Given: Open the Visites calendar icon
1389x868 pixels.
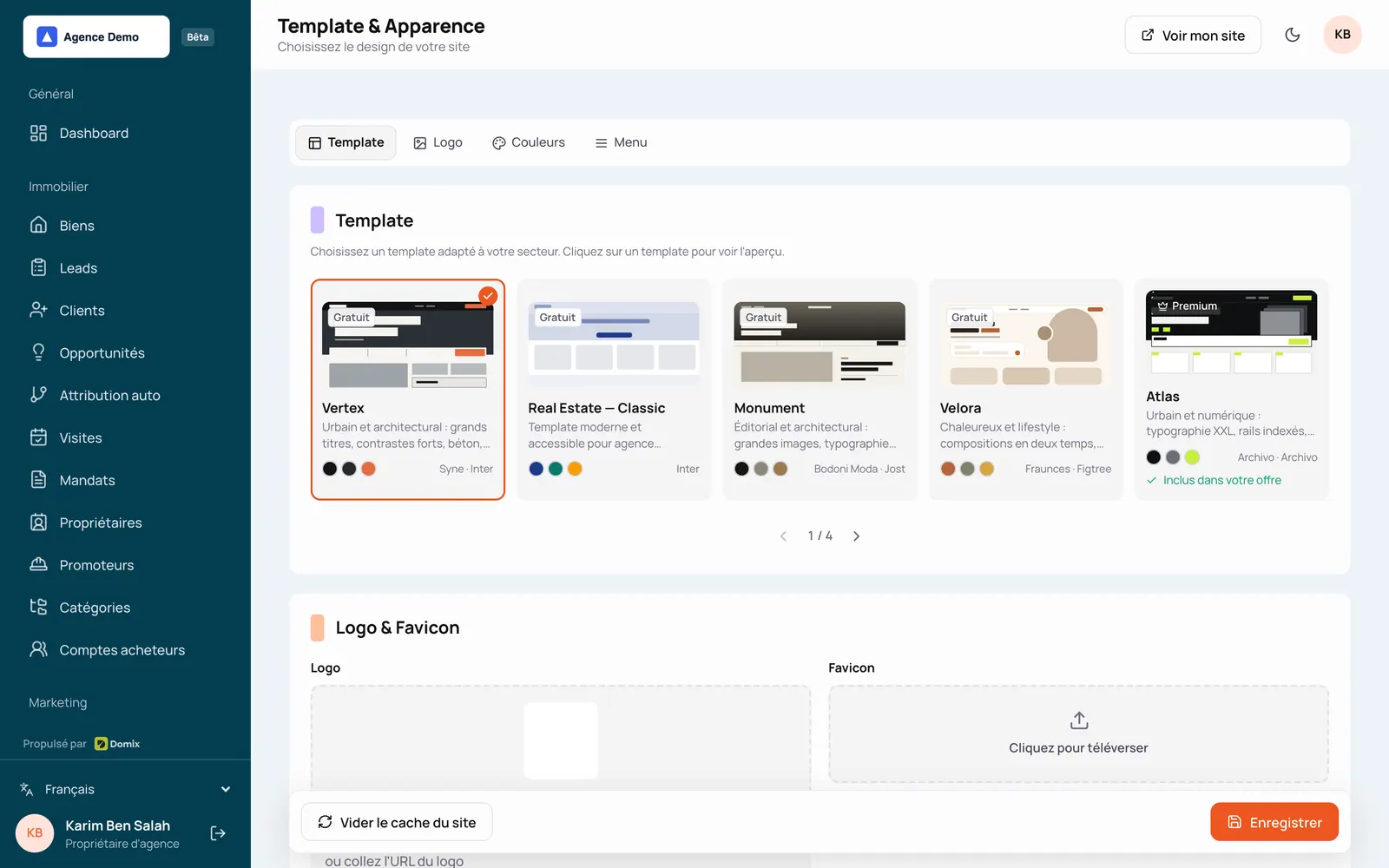Looking at the screenshot, I should tap(38, 437).
